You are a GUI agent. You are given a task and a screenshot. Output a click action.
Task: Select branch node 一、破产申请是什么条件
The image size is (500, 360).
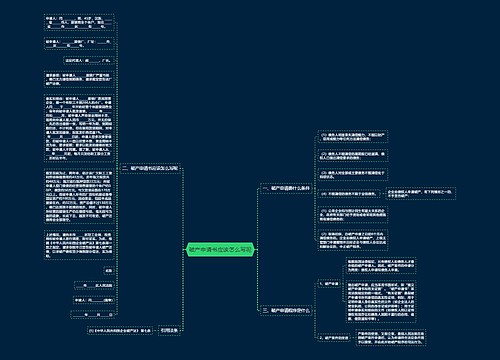(286, 188)
